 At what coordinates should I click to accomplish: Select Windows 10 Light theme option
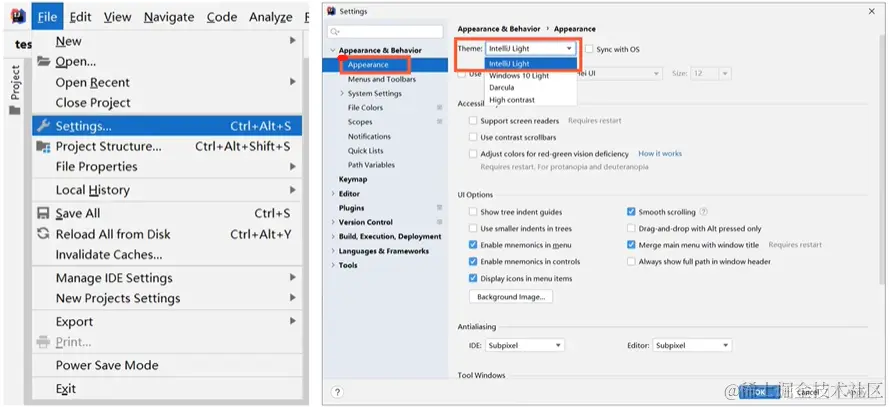coord(531,75)
